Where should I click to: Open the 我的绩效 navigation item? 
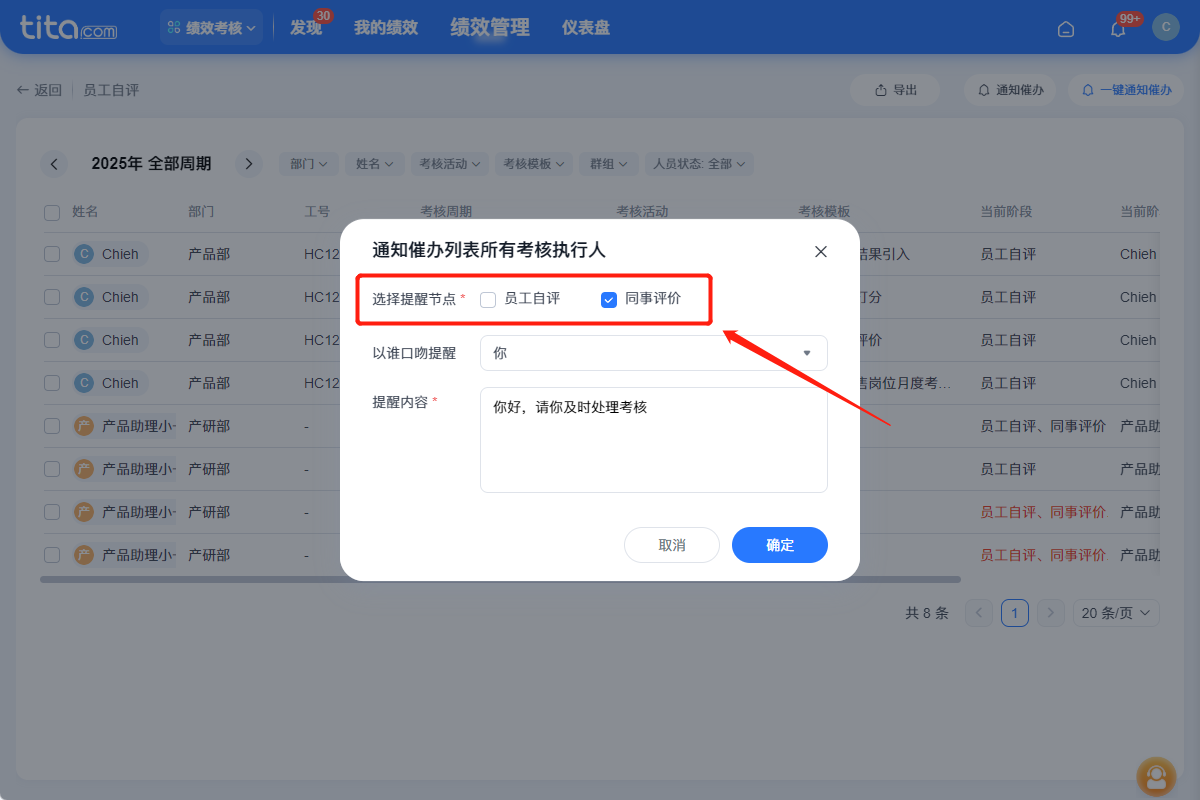point(385,27)
